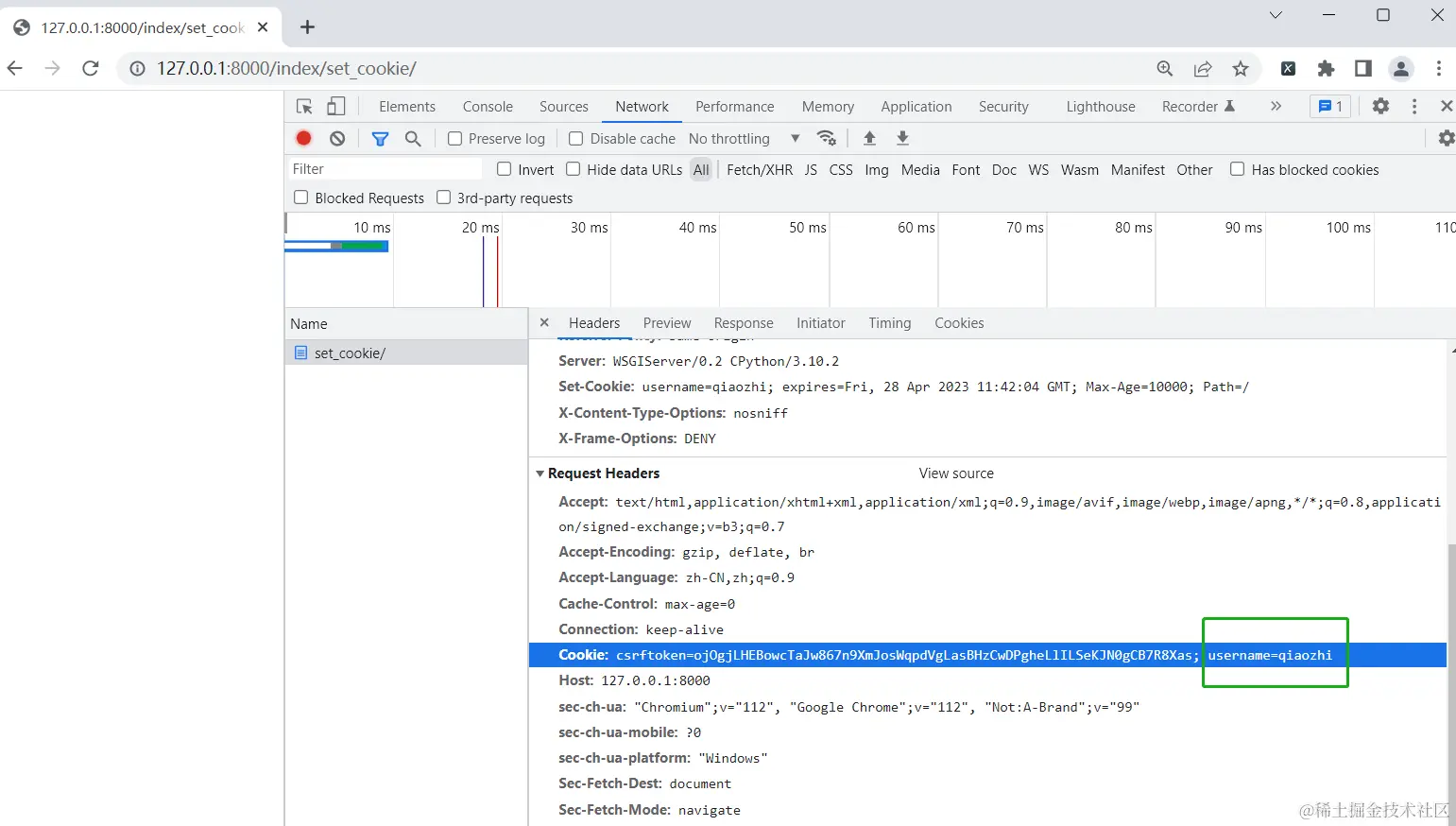The width and height of the screenshot is (1456, 826).
Task: Open DevTools three-dot customize menu
Action: [x=1414, y=107]
